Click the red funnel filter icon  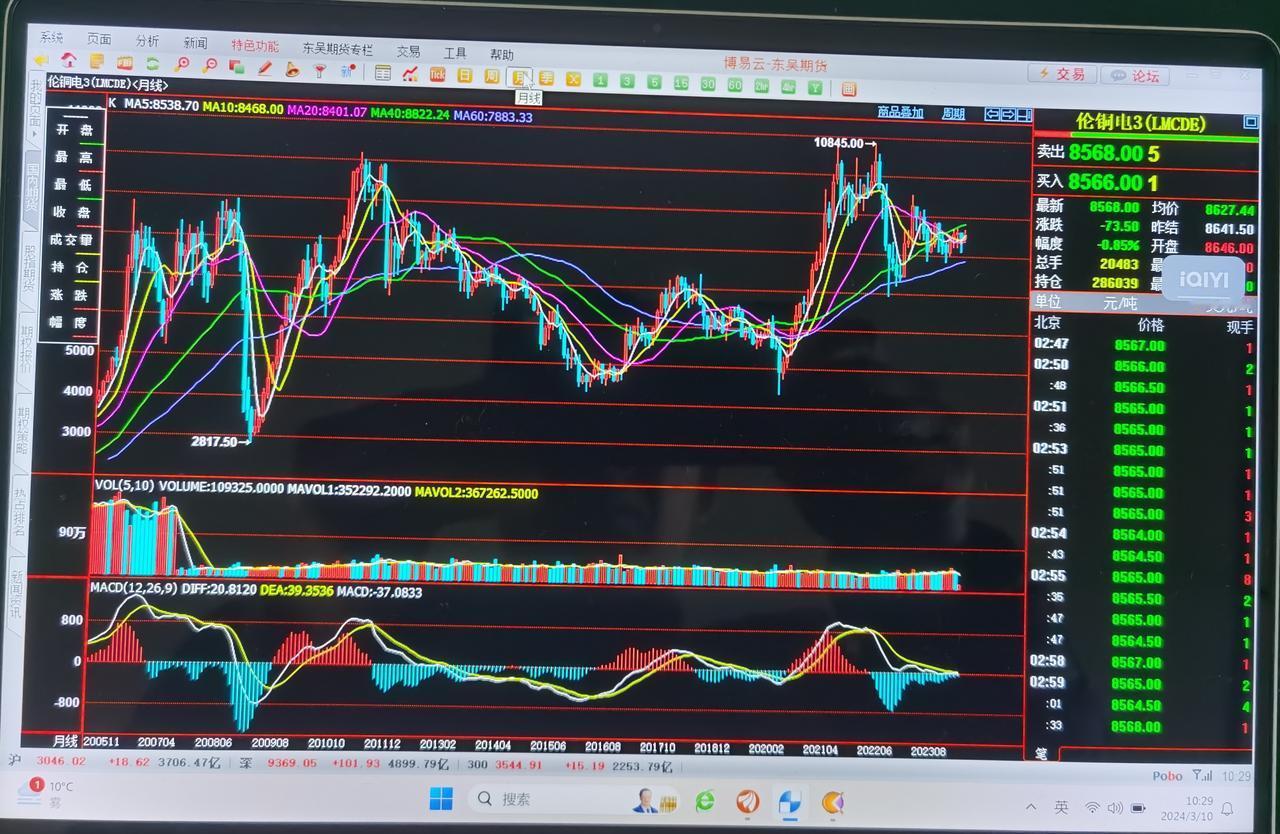pyautogui.click(x=319, y=70)
